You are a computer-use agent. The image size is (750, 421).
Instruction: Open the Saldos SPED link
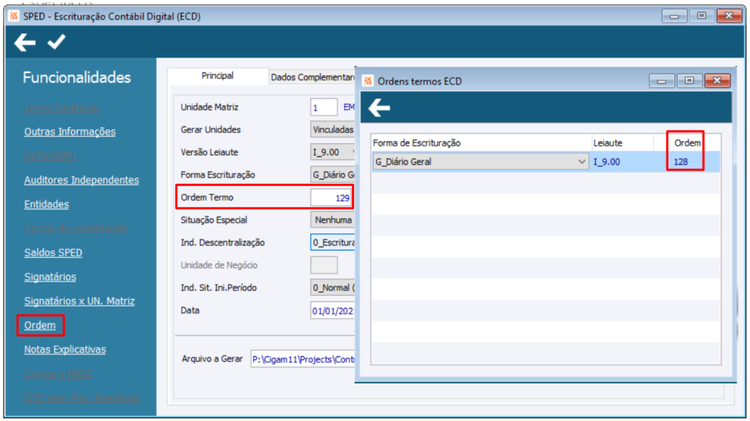click(53, 253)
